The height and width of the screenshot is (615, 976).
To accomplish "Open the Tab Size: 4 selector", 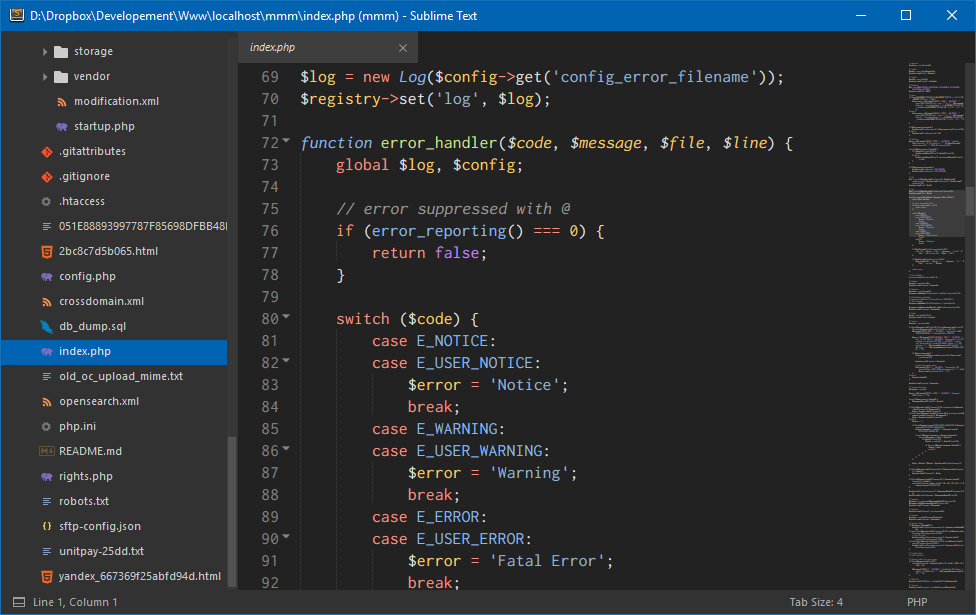I will pyautogui.click(x=816, y=602).
